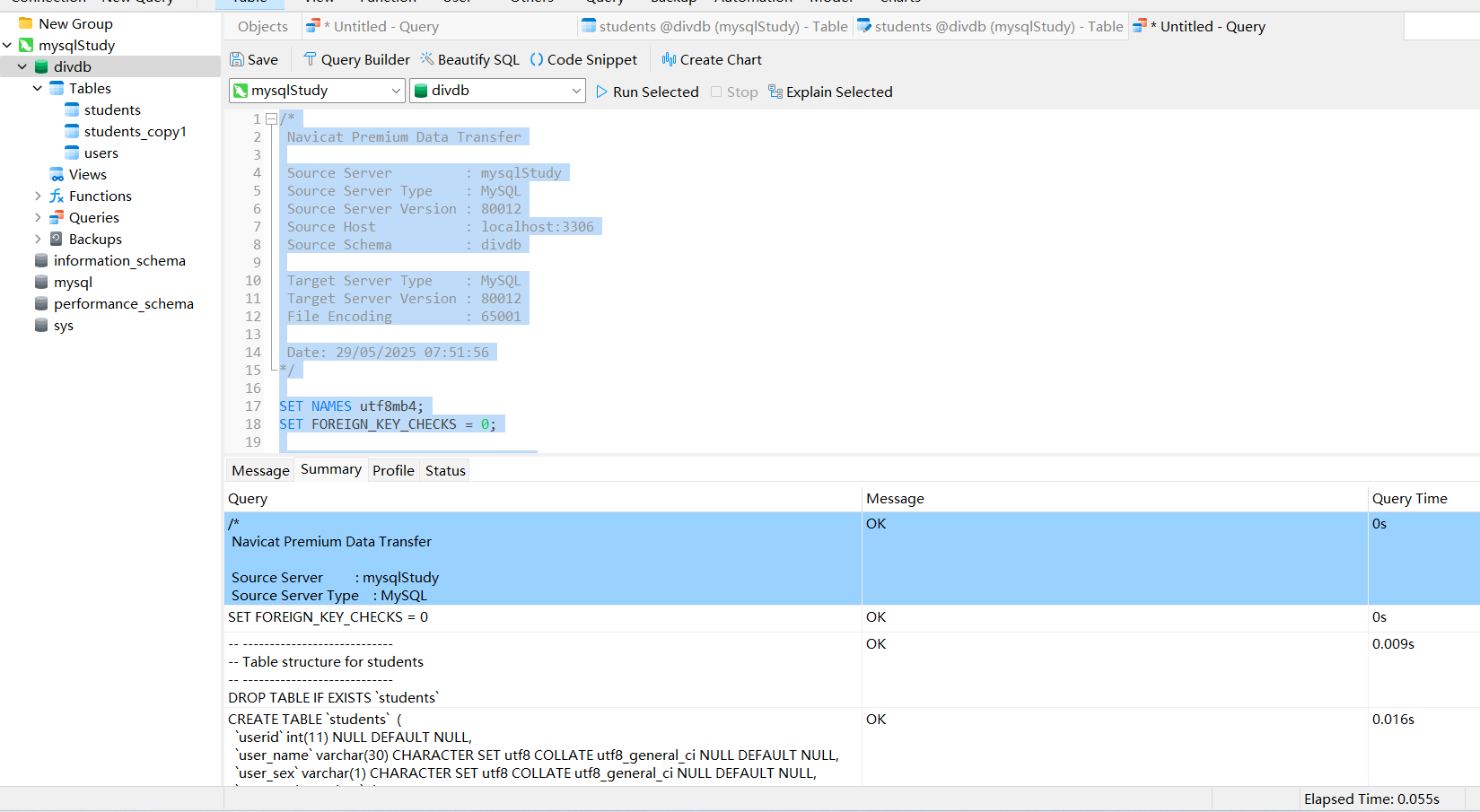Click the divdb database icon in tree
The width and height of the screenshot is (1480, 812).
[x=41, y=66]
